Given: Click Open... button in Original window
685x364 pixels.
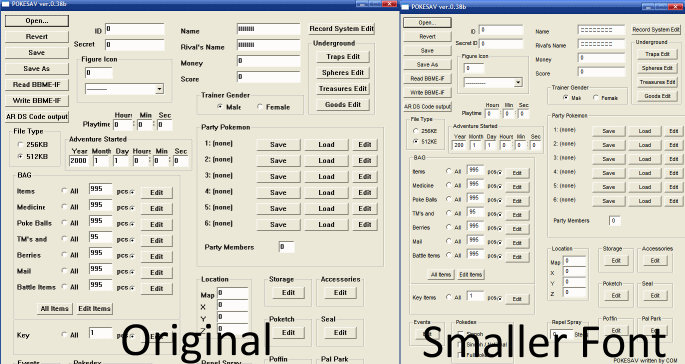Looking at the screenshot, I should tap(37, 21).
